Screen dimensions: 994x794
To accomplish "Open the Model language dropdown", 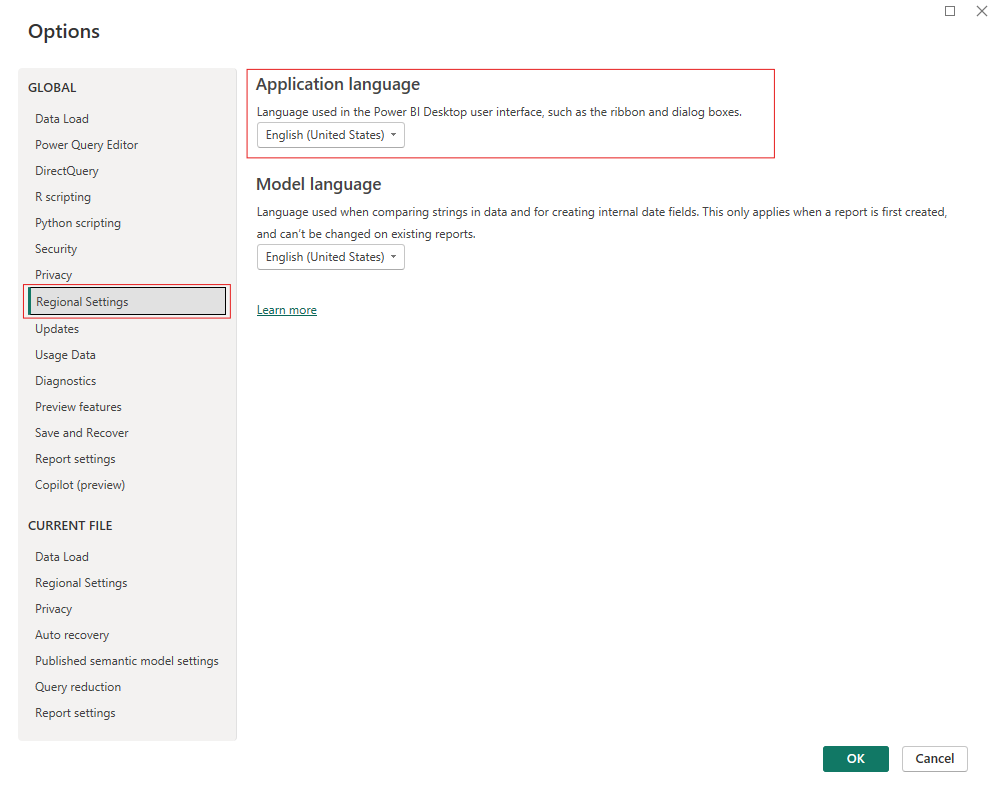I will point(330,257).
